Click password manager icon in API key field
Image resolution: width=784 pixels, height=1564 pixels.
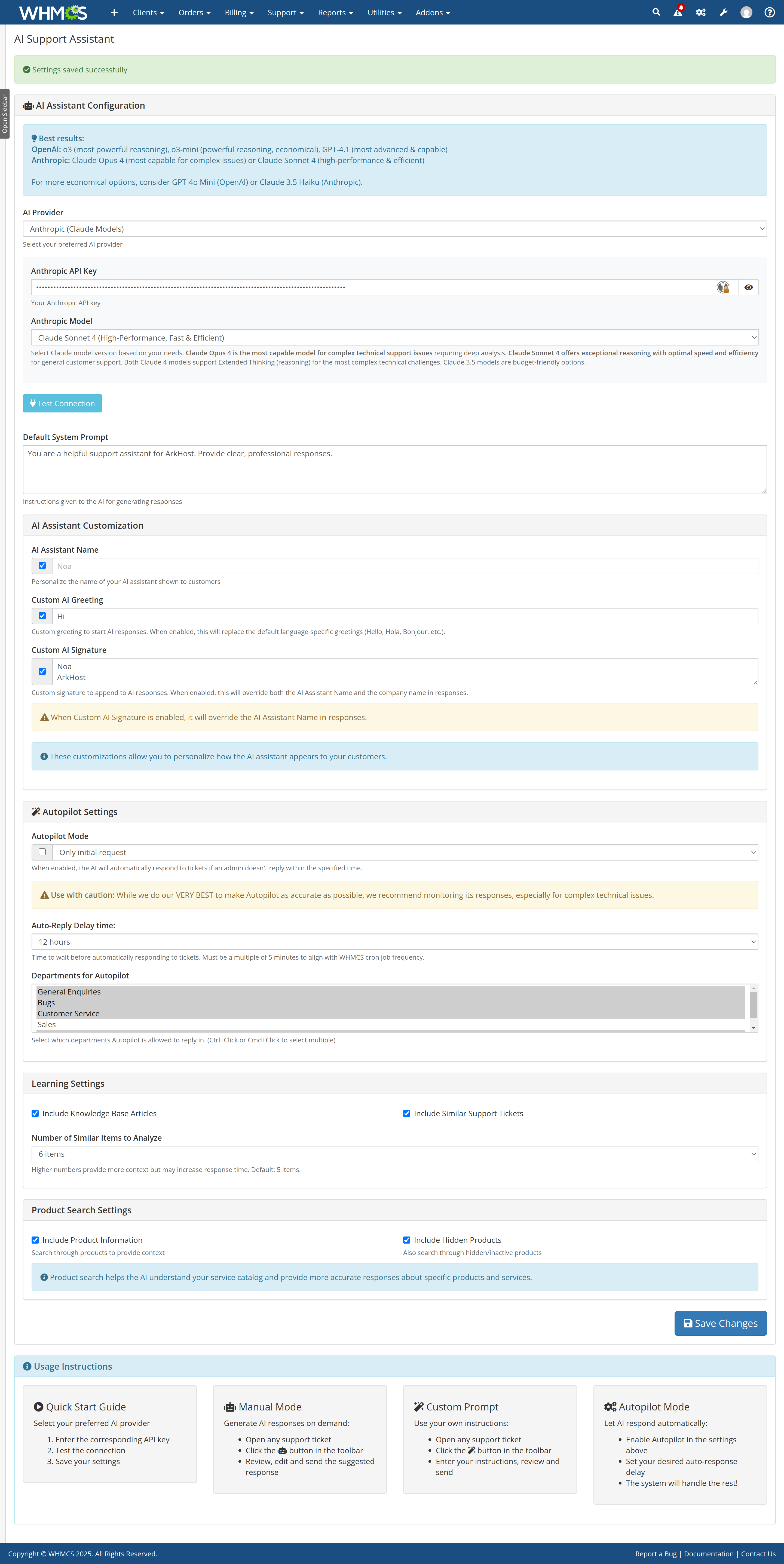pos(723,287)
